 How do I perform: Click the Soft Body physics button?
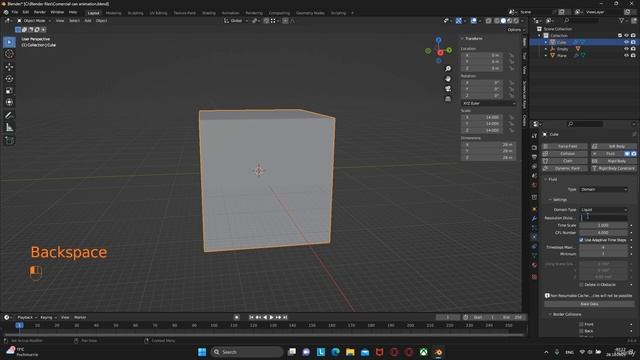tap(614, 146)
